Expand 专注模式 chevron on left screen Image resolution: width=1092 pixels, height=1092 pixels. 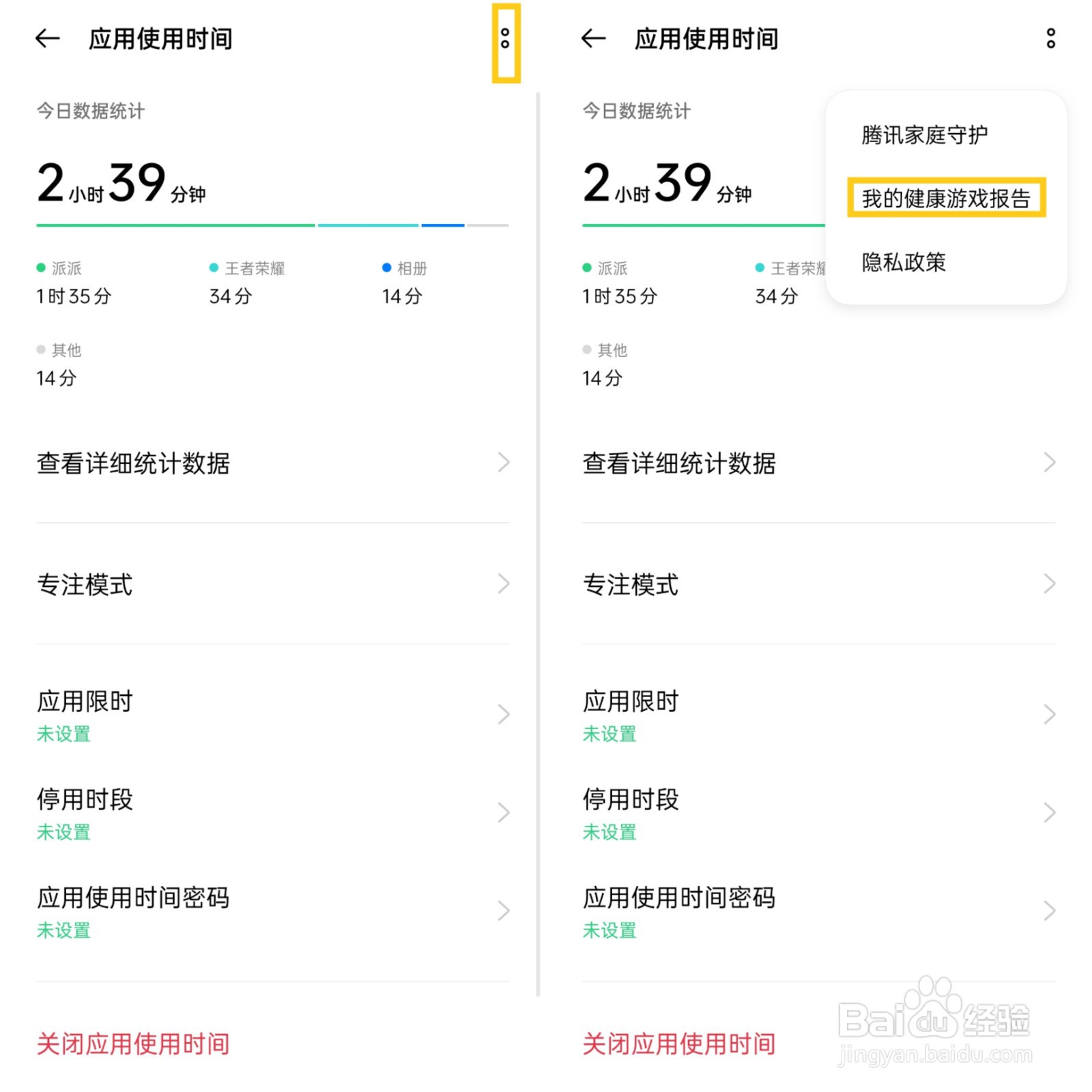[504, 584]
